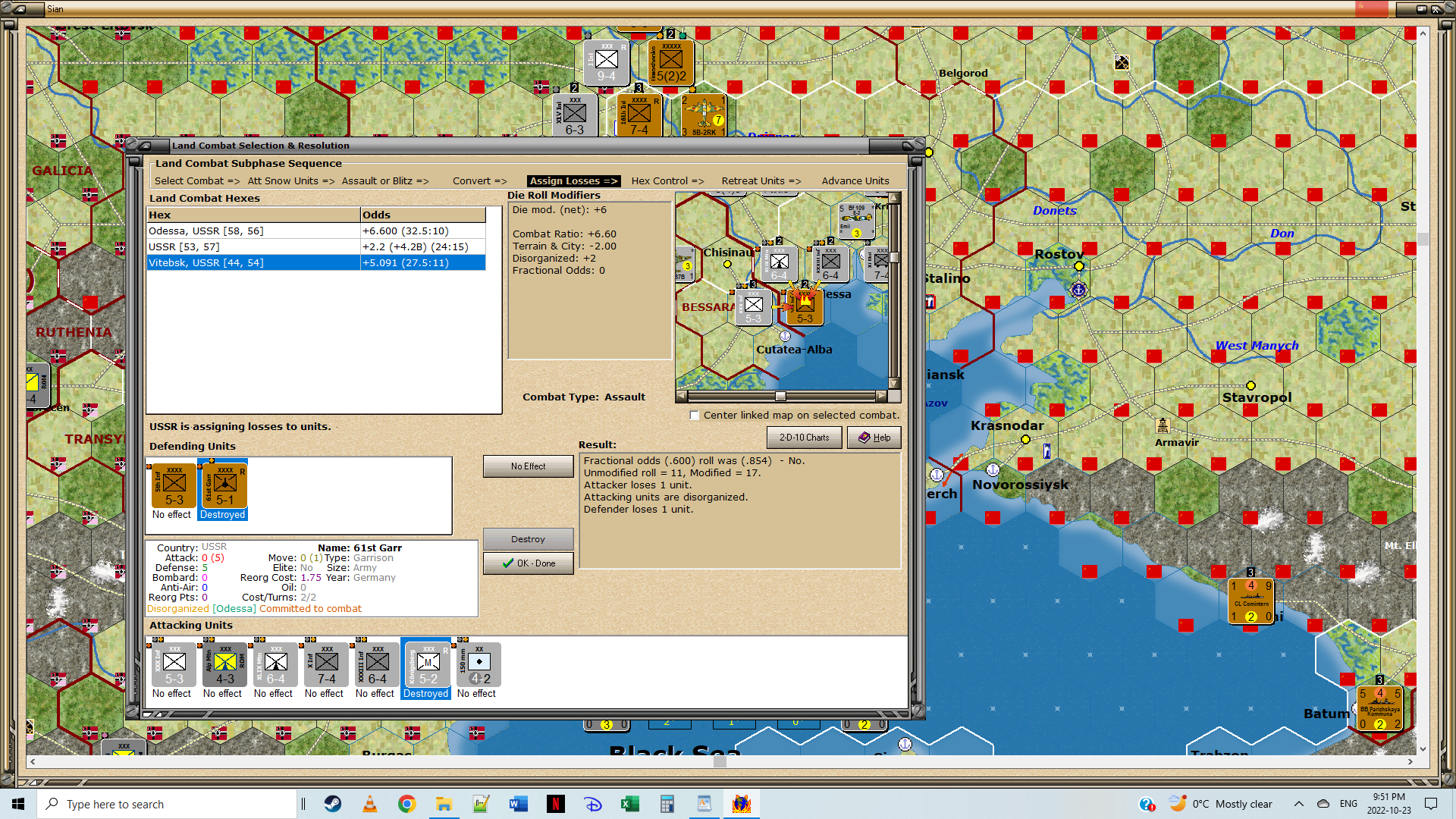Select the 61st Garr defending unit counter

click(x=224, y=486)
